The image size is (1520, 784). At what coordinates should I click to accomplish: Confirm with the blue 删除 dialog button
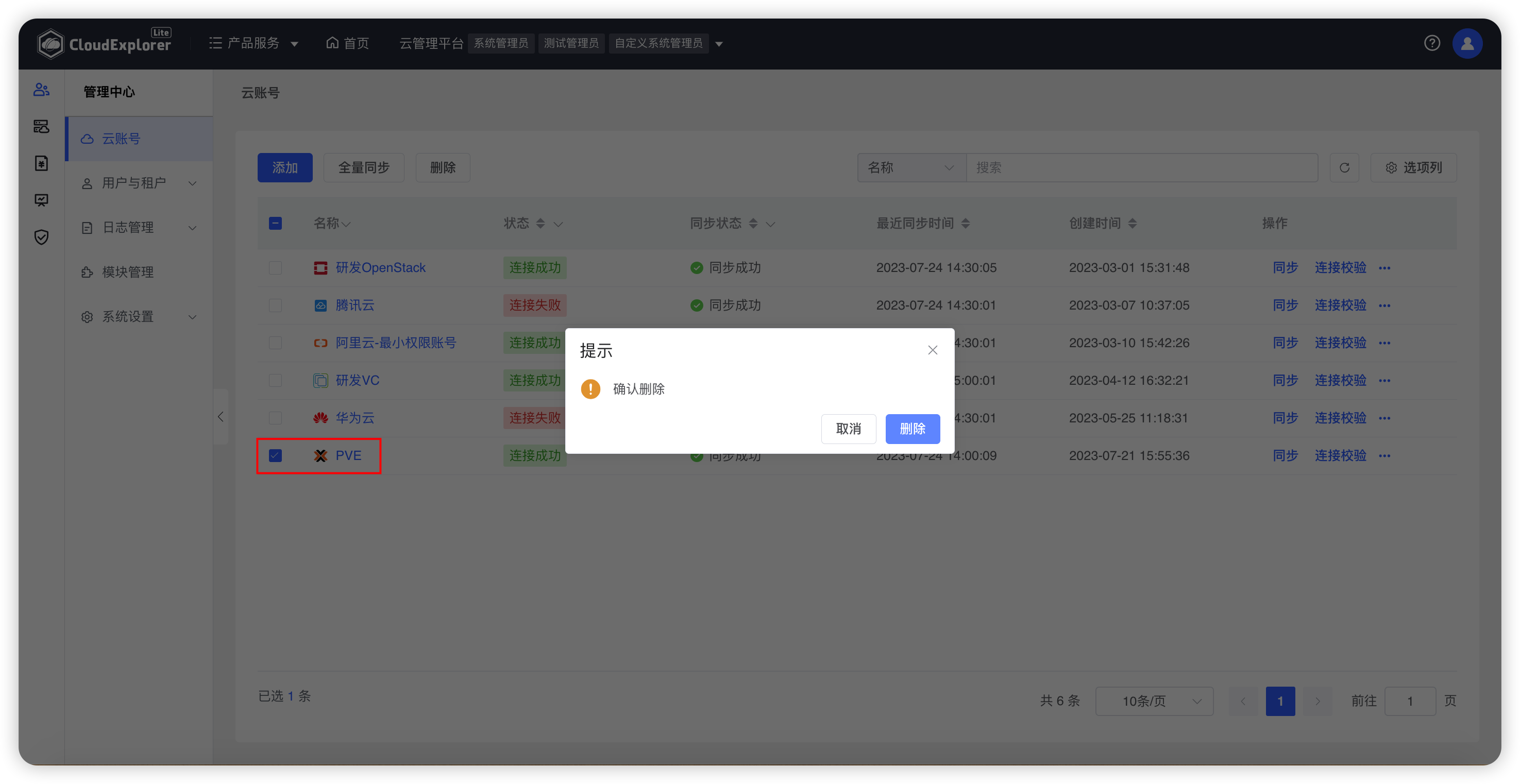point(912,429)
